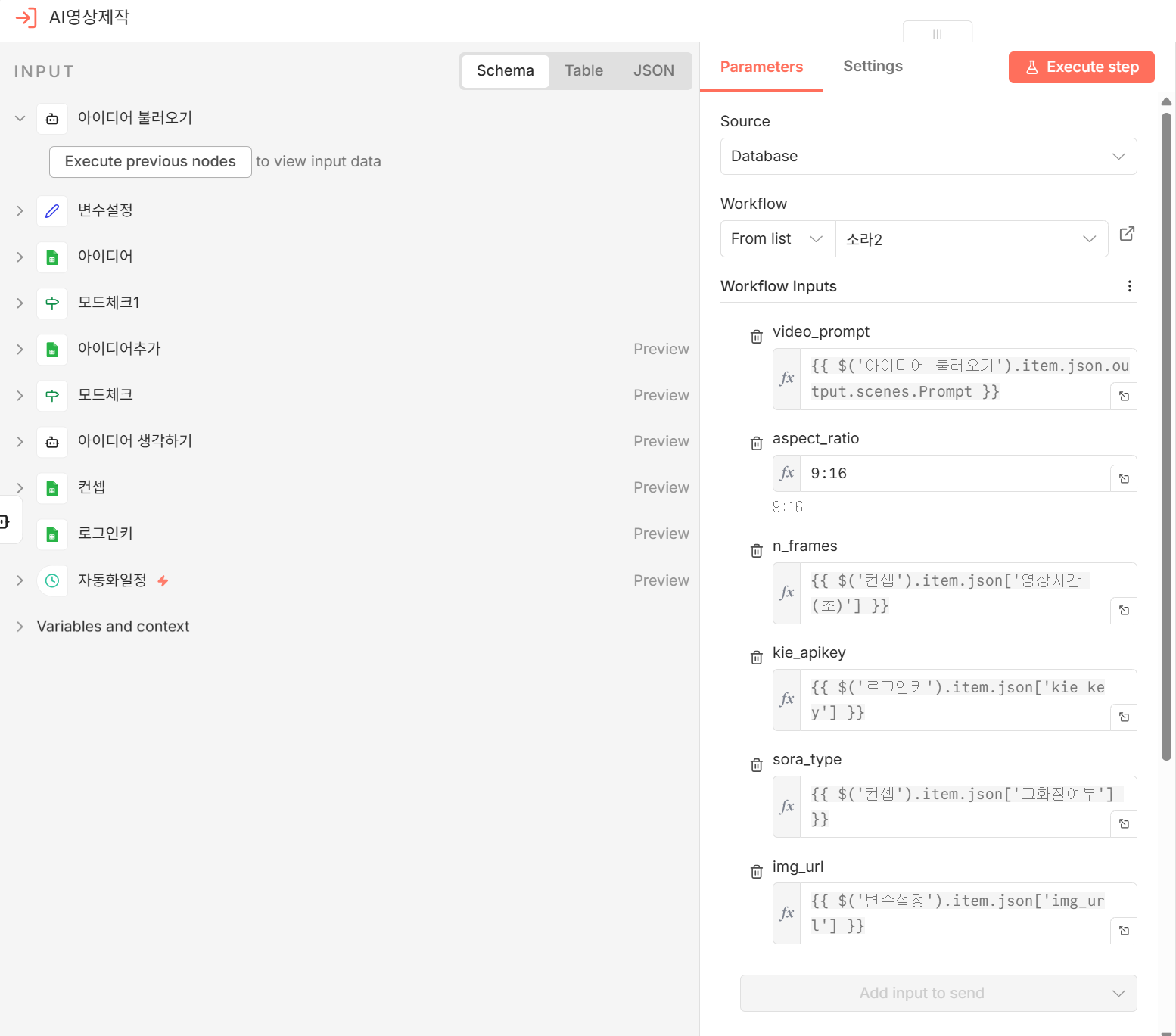Expand the 변수설정 node chevron
This screenshot has height=1036, width=1176.
(20, 211)
